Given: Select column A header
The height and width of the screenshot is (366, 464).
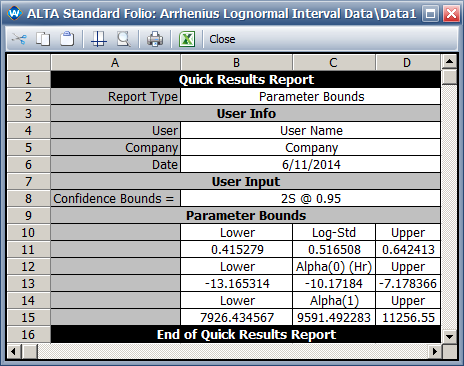Looking at the screenshot, I should click(x=115, y=62).
